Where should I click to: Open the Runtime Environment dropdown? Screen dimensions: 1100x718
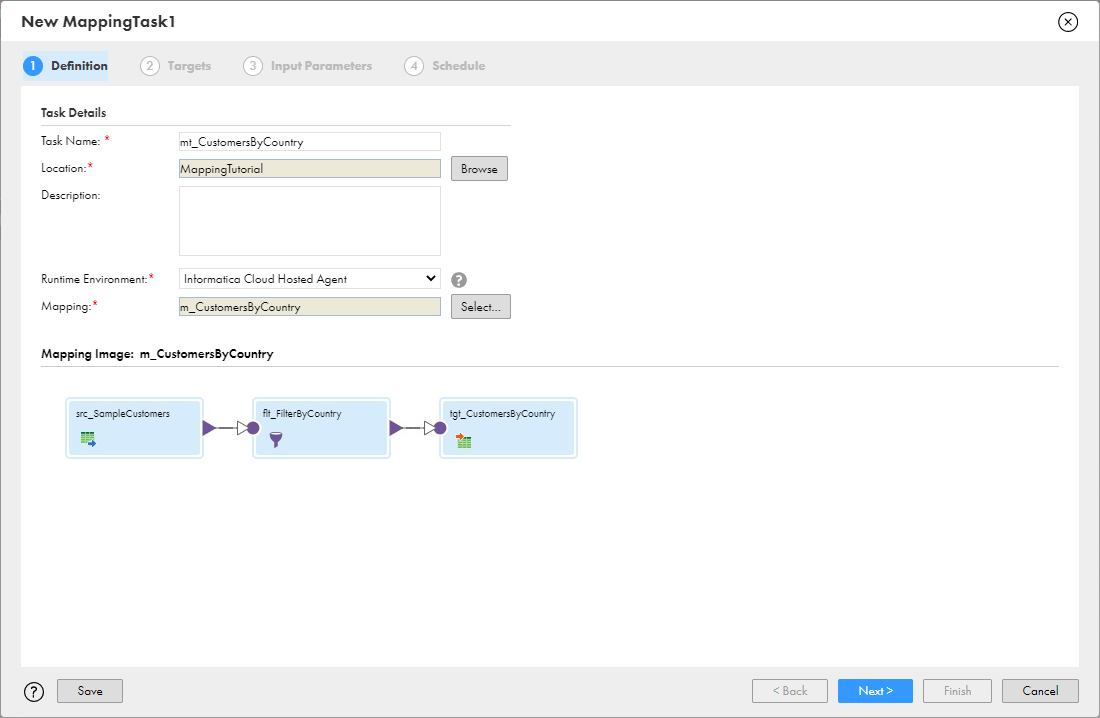click(309, 279)
